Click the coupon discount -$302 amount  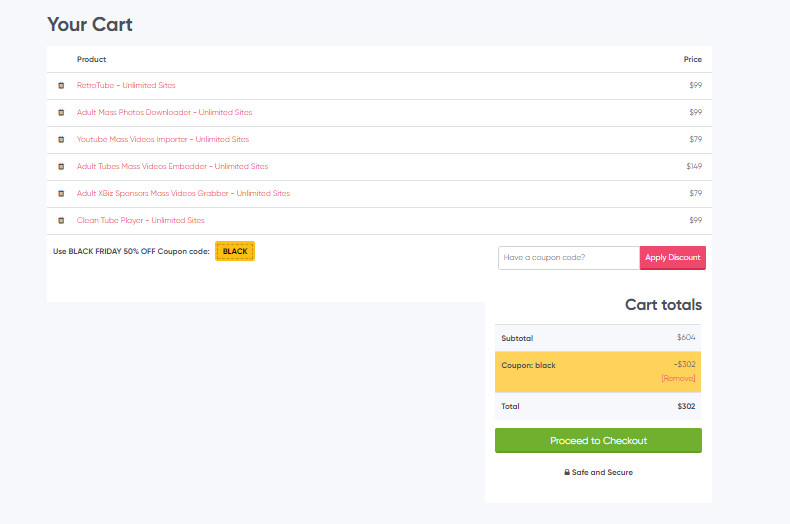(x=684, y=364)
